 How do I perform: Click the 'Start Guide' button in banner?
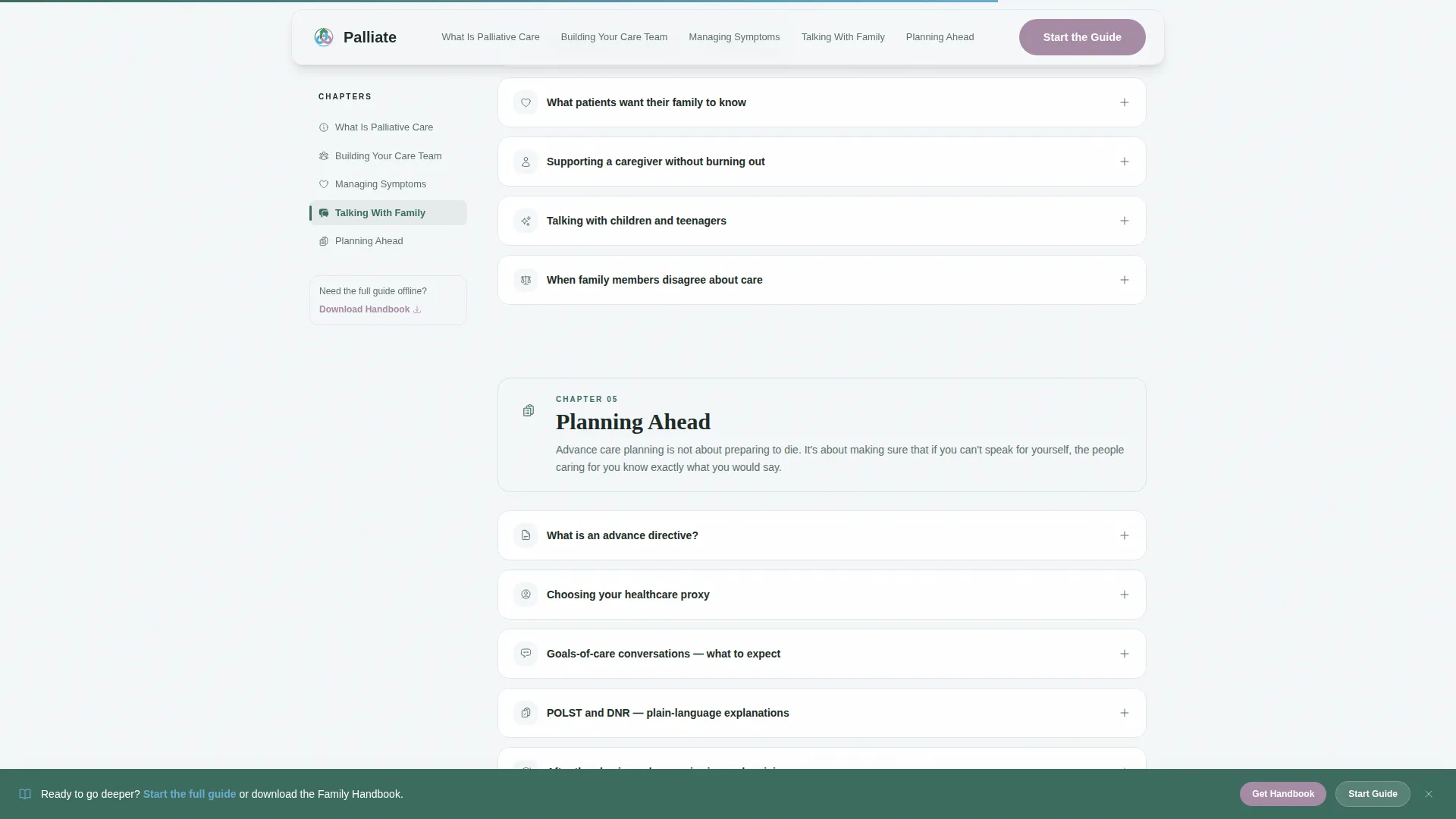click(x=1373, y=794)
